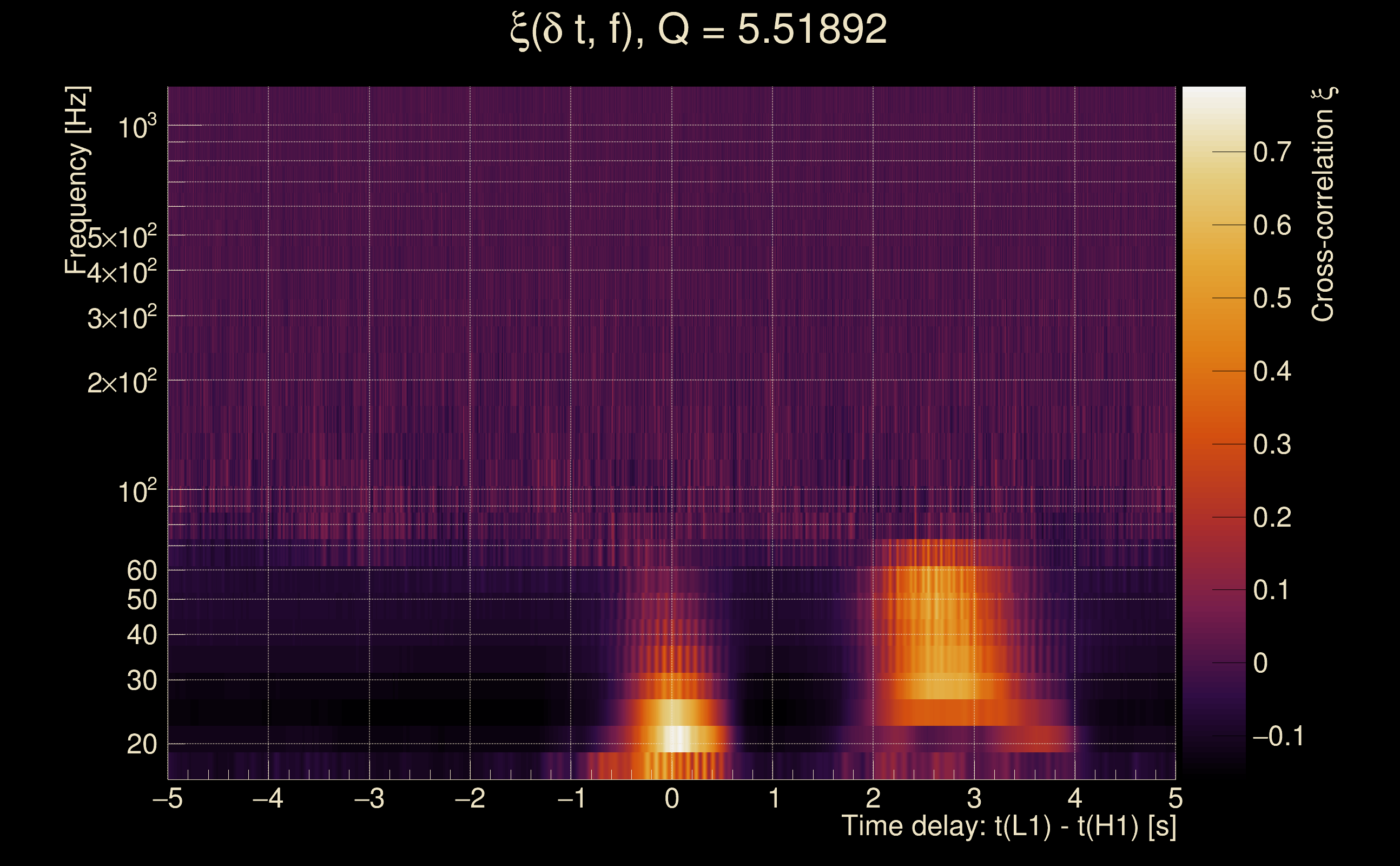1400x866 pixels.
Task: Click the brightest correlation peak at zero delay
Action: 677,738
